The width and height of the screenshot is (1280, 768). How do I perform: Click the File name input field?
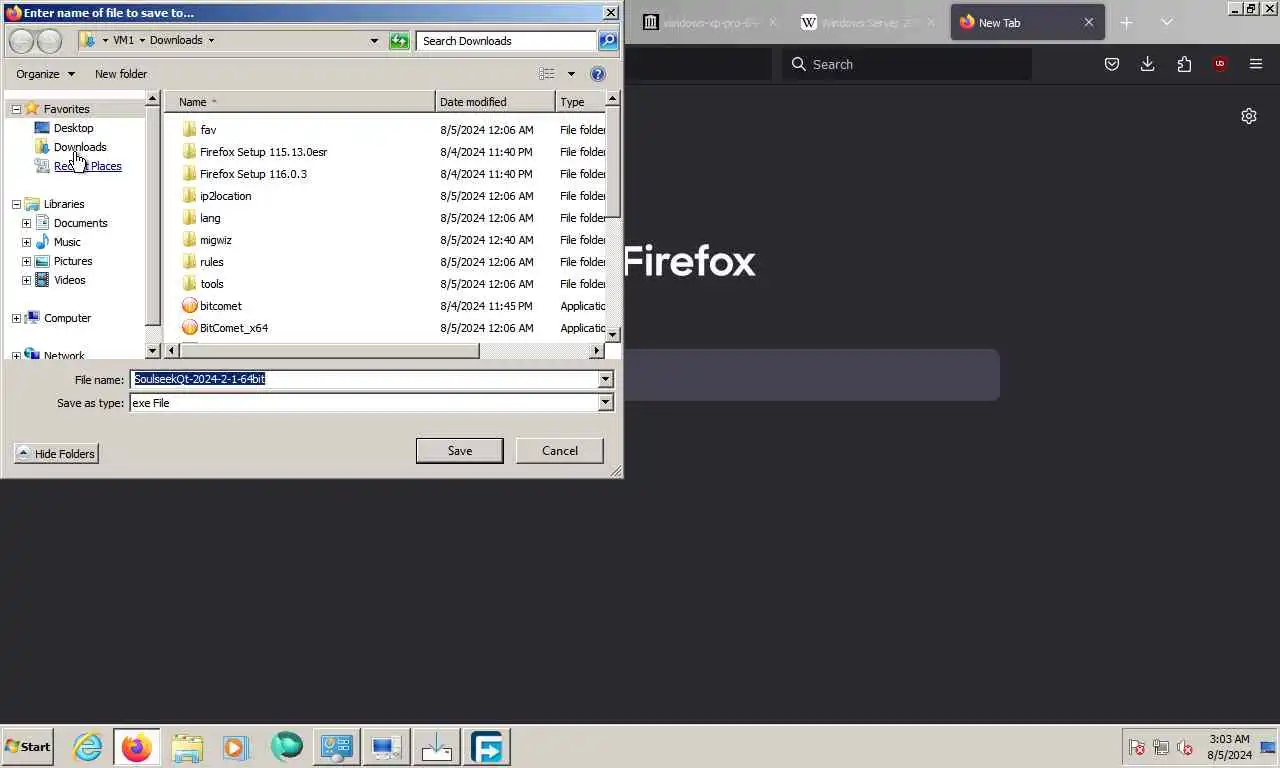point(364,380)
